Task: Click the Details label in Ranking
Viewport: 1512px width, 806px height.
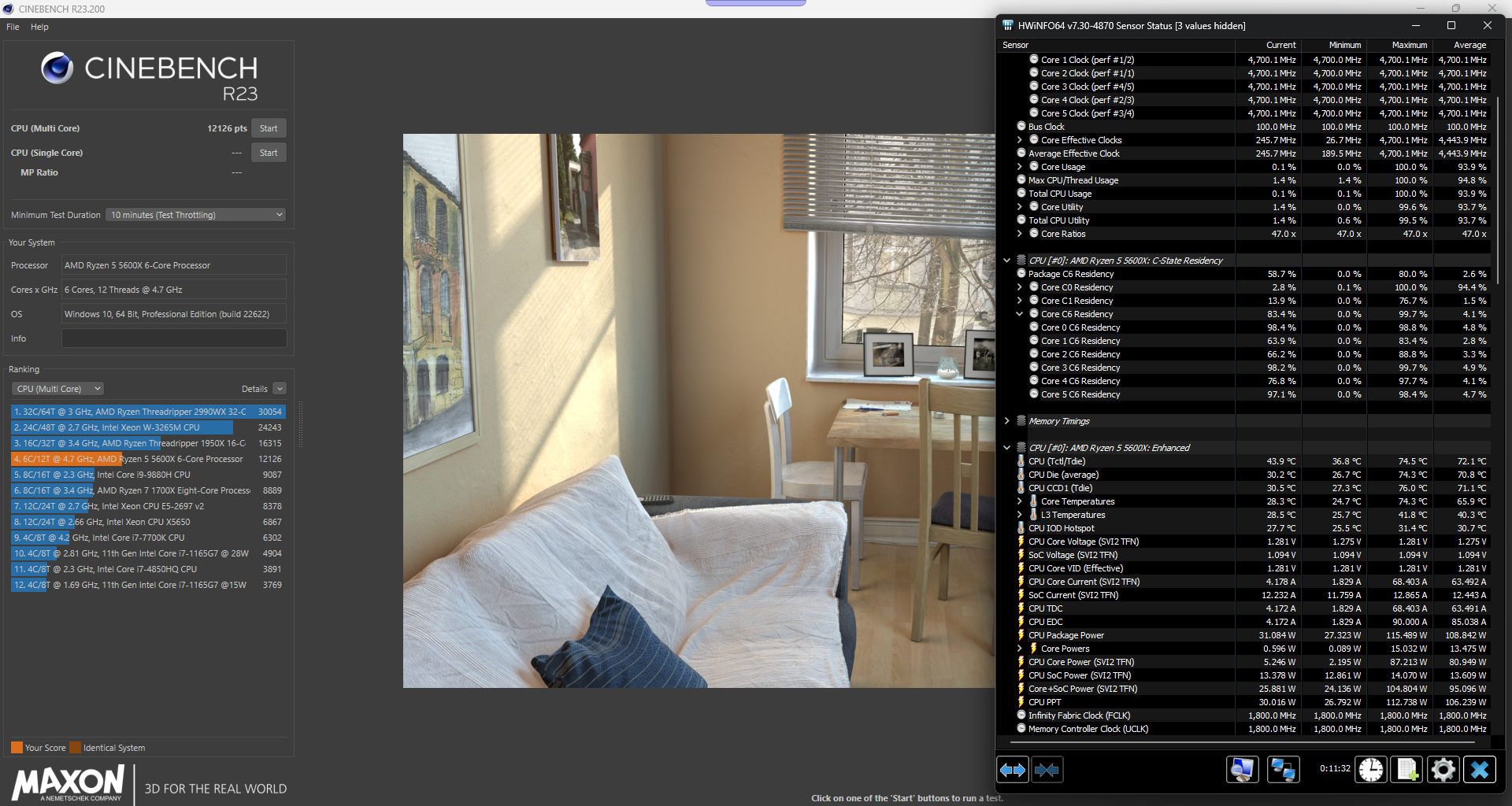Action: (254, 389)
